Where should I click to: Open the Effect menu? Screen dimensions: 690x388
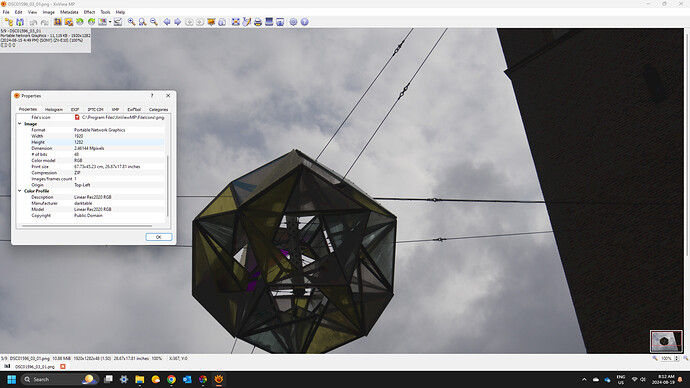(x=89, y=12)
